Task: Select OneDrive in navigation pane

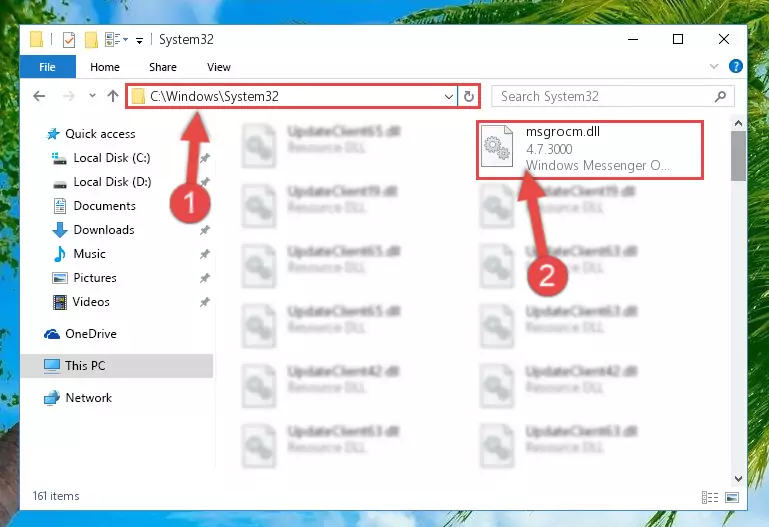Action: tap(91, 334)
